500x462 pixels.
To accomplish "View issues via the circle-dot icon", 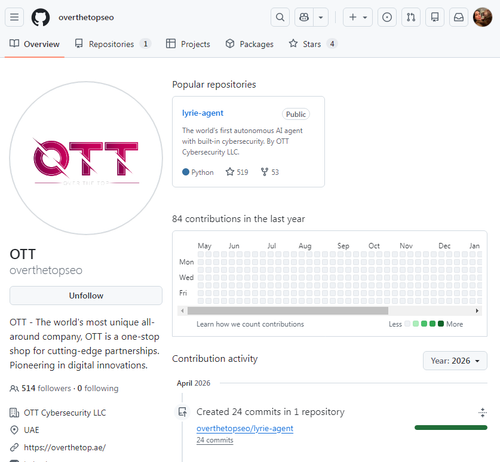I will pos(387,17).
